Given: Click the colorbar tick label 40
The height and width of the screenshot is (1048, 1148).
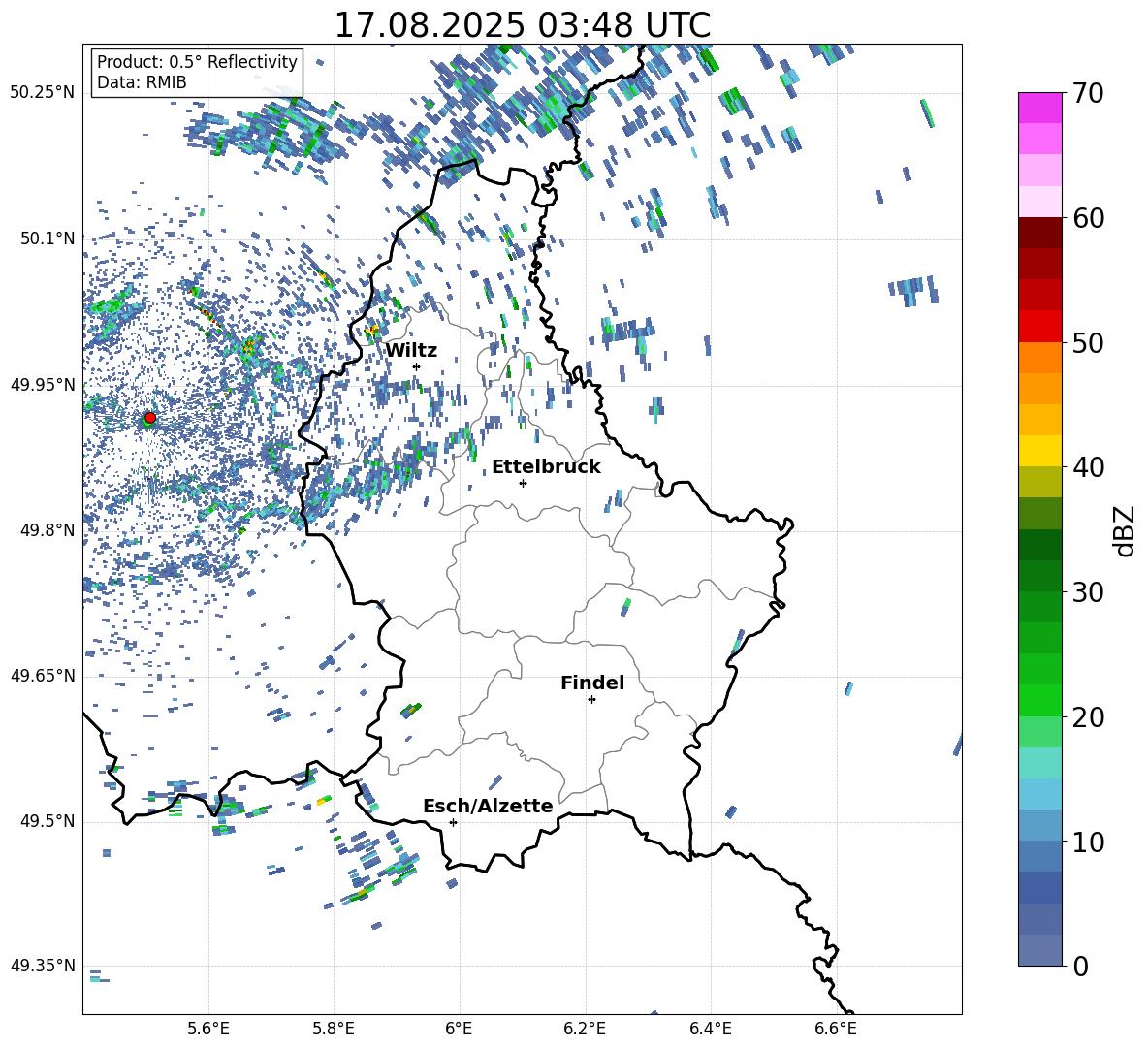Looking at the screenshot, I should (x=1088, y=467).
